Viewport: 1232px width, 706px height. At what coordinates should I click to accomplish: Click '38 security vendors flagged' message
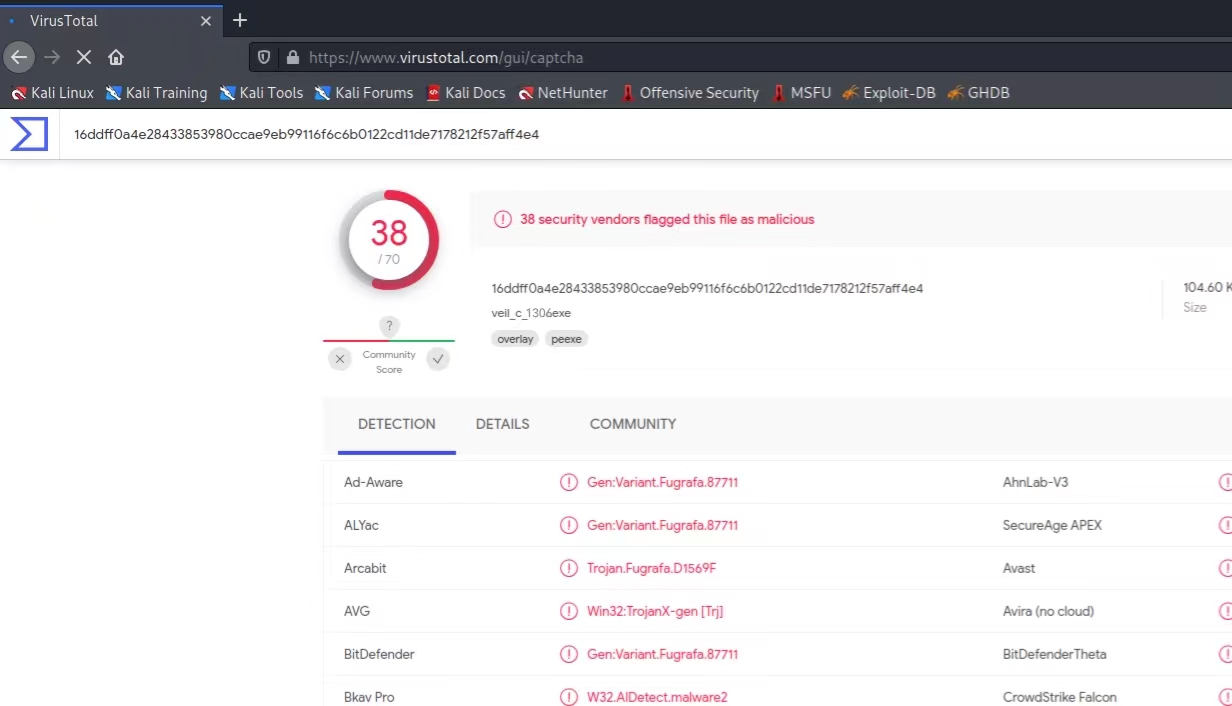(667, 219)
